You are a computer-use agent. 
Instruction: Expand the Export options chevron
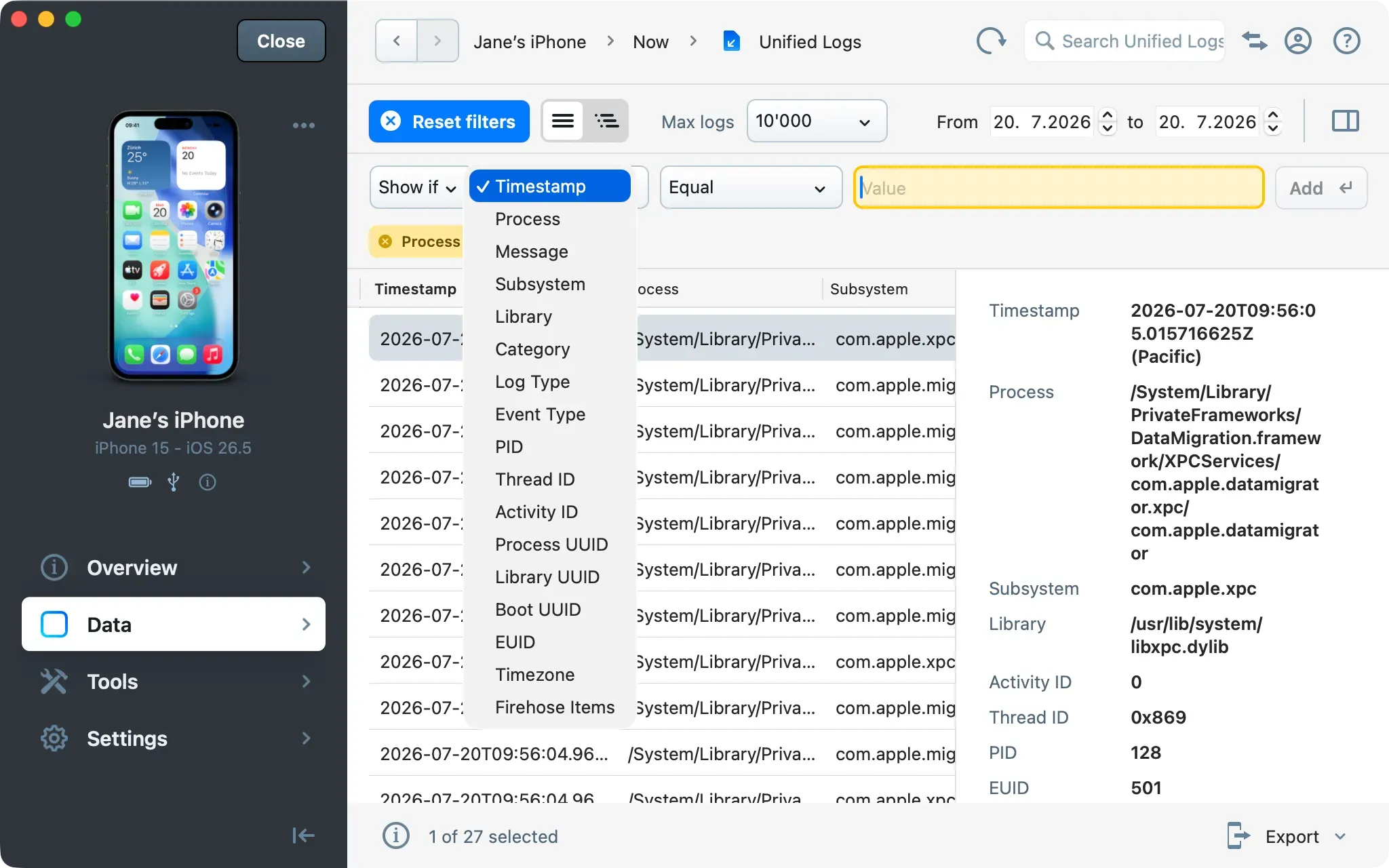(x=1340, y=836)
